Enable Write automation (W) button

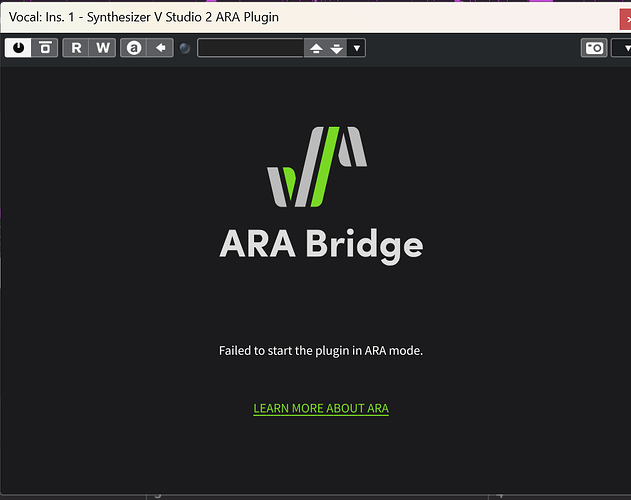(x=103, y=48)
